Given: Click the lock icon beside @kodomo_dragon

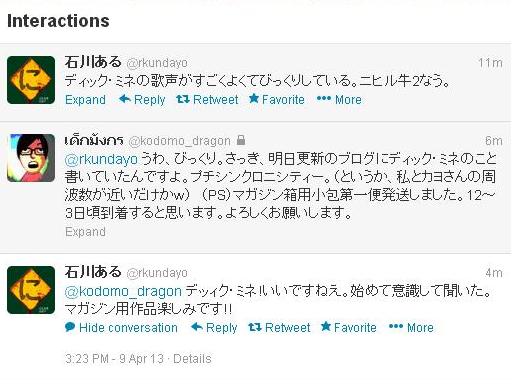Looking at the screenshot, I should click(x=241, y=140).
